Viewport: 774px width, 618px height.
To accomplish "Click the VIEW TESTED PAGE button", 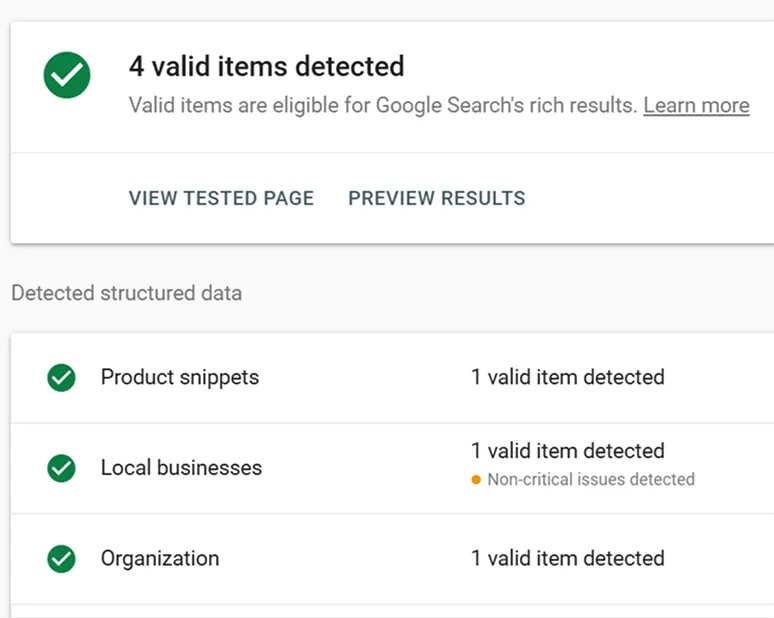I will [x=221, y=198].
